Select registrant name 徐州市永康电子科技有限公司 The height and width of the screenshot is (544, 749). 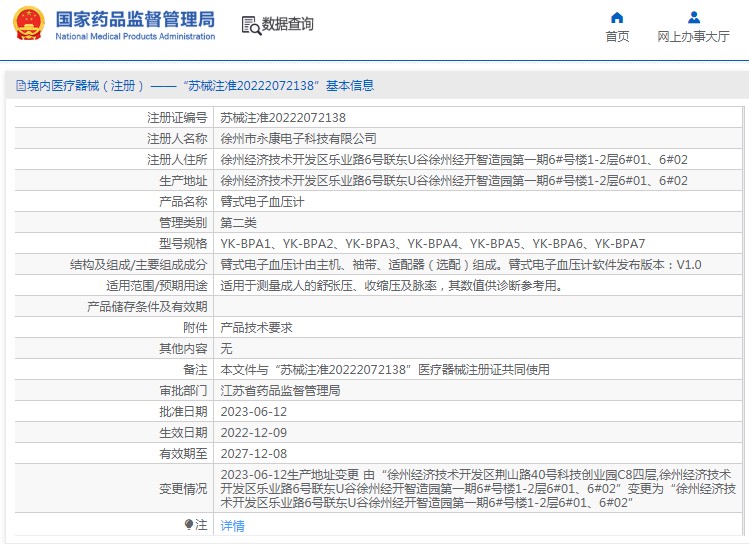point(298,139)
